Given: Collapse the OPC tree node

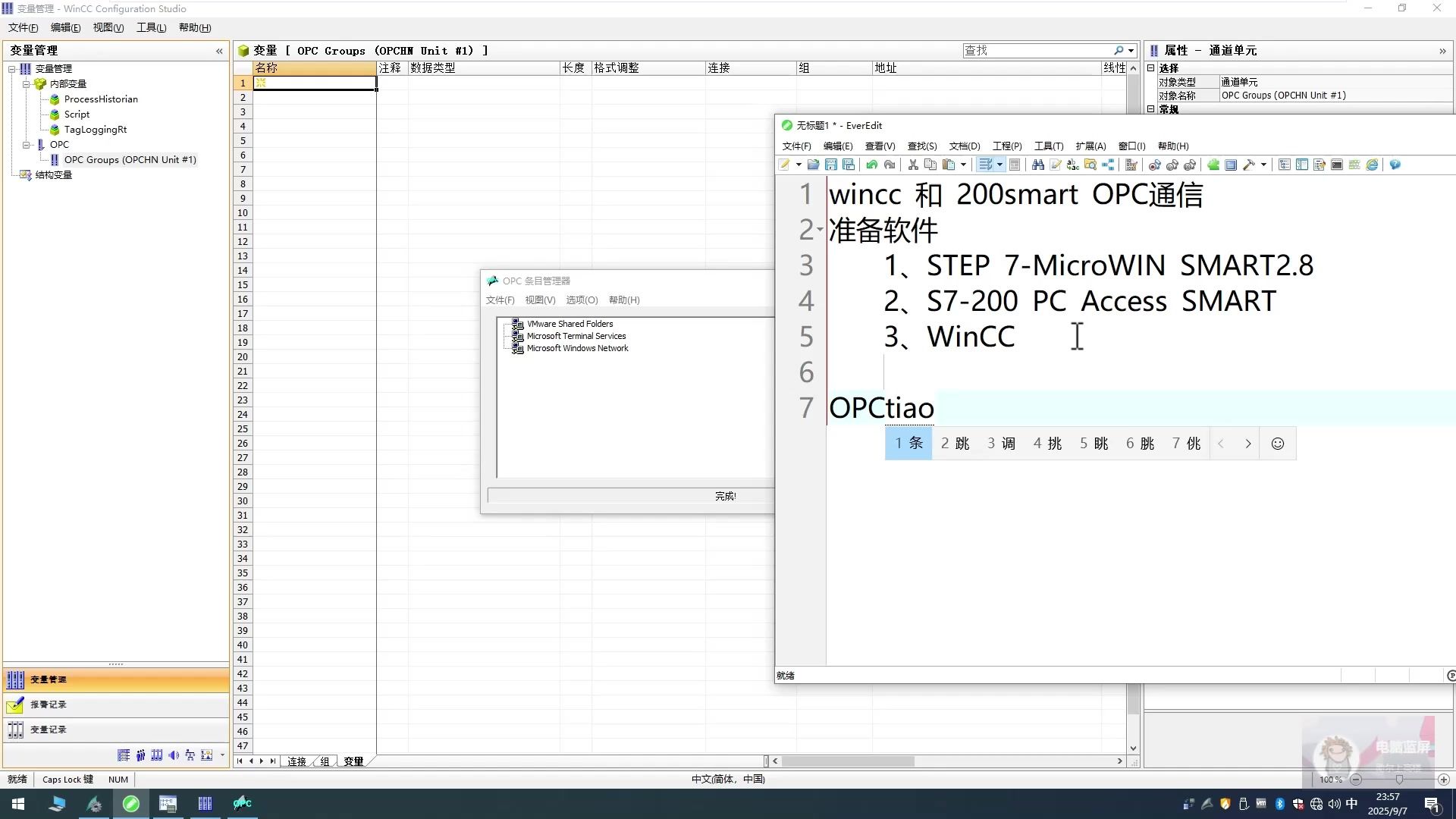Looking at the screenshot, I should pos(26,144).
